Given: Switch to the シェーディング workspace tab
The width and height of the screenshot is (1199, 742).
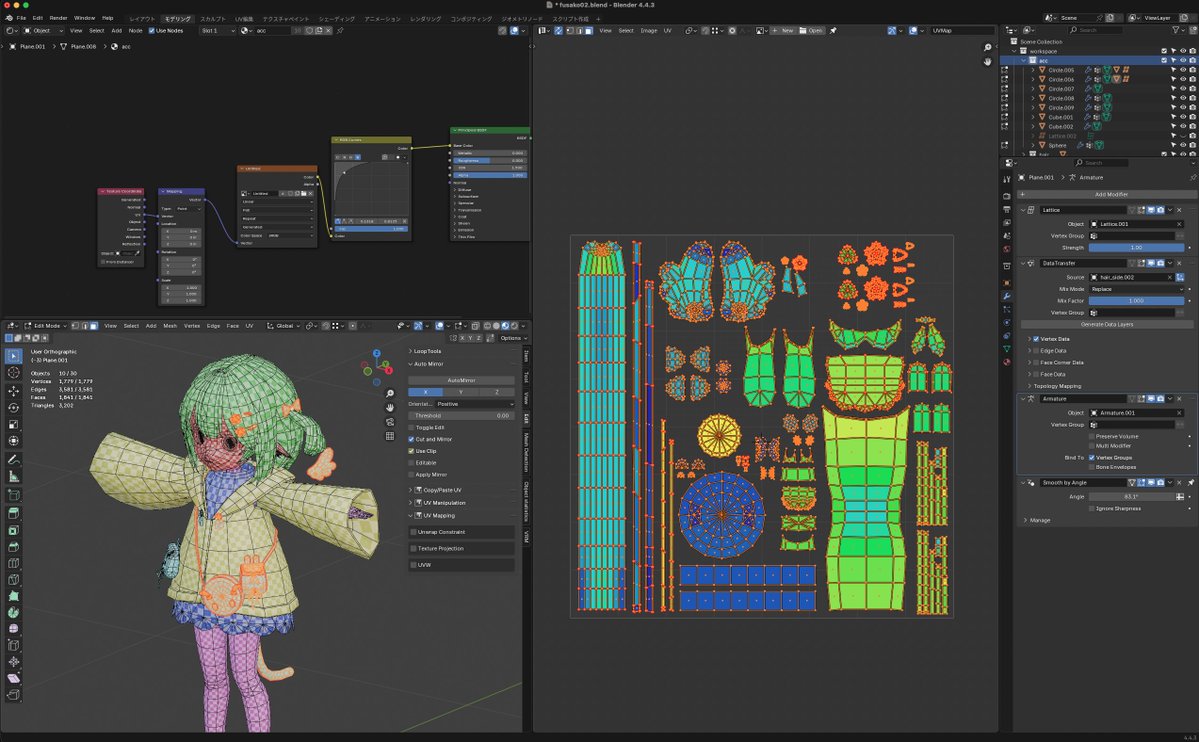Looking at the screenshot, I should 336,18.
